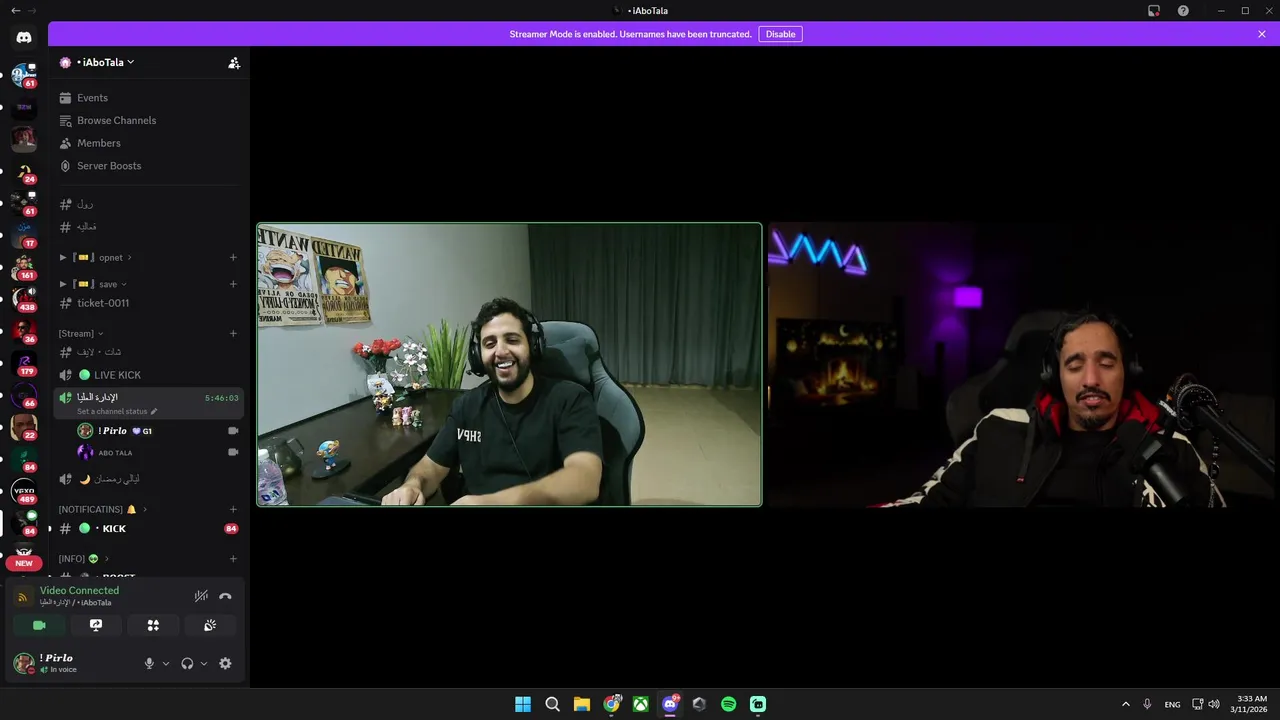The height and width of the screenshot is (720, 1280).
Task: Click the invite members icon beside iAboTala
Action: (x=234, y=63)
